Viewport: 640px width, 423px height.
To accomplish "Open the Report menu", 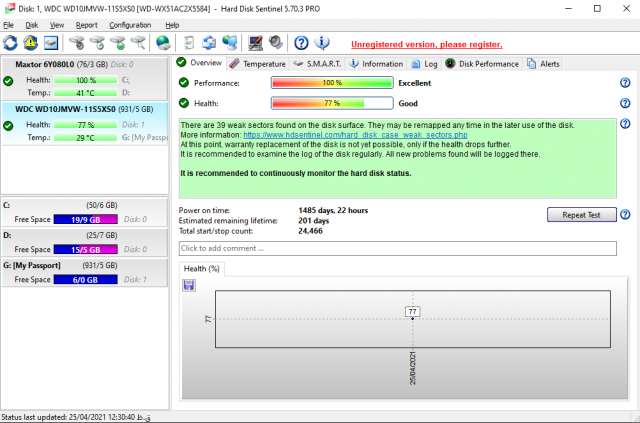I will pos(86,24).
